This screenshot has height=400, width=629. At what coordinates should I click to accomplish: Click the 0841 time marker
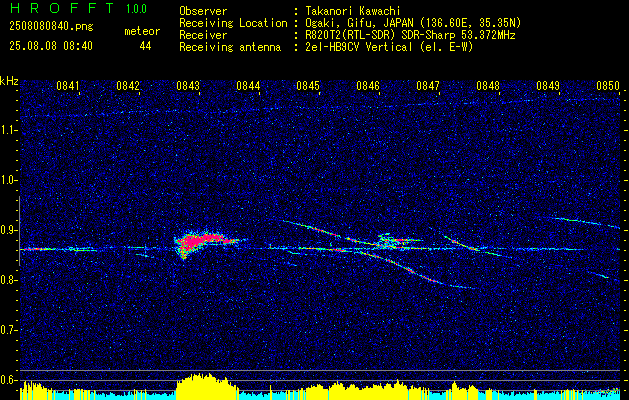67,85
